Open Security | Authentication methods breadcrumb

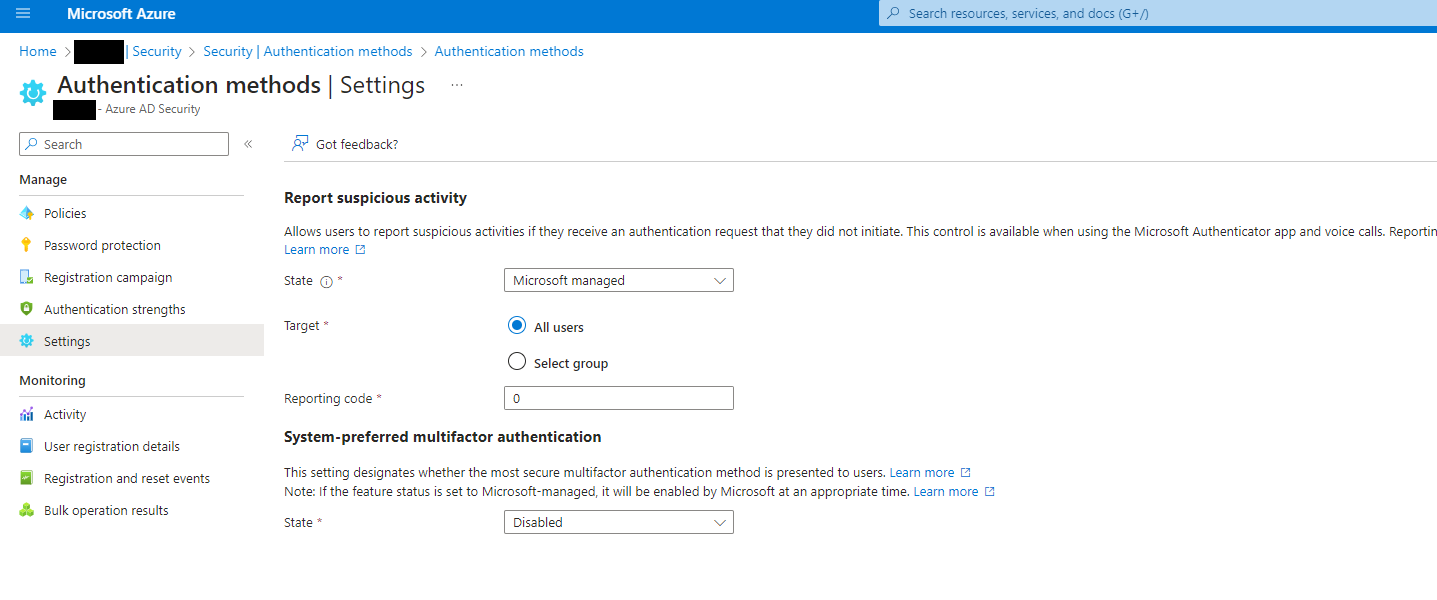pyautogui.click(x=308, y=51)
